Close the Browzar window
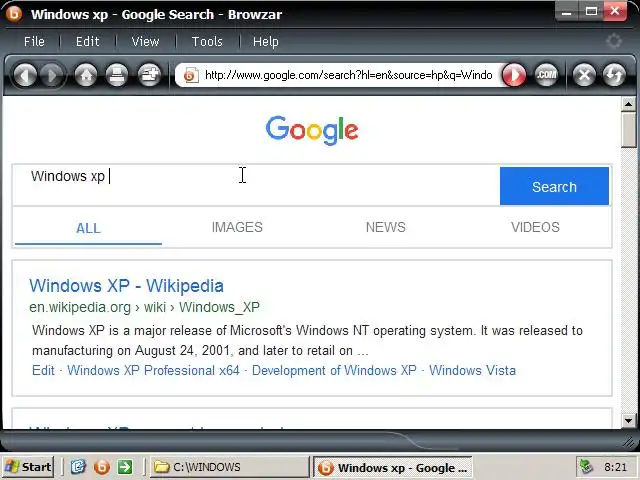This screenshot has height=480, width=640. 615,12
